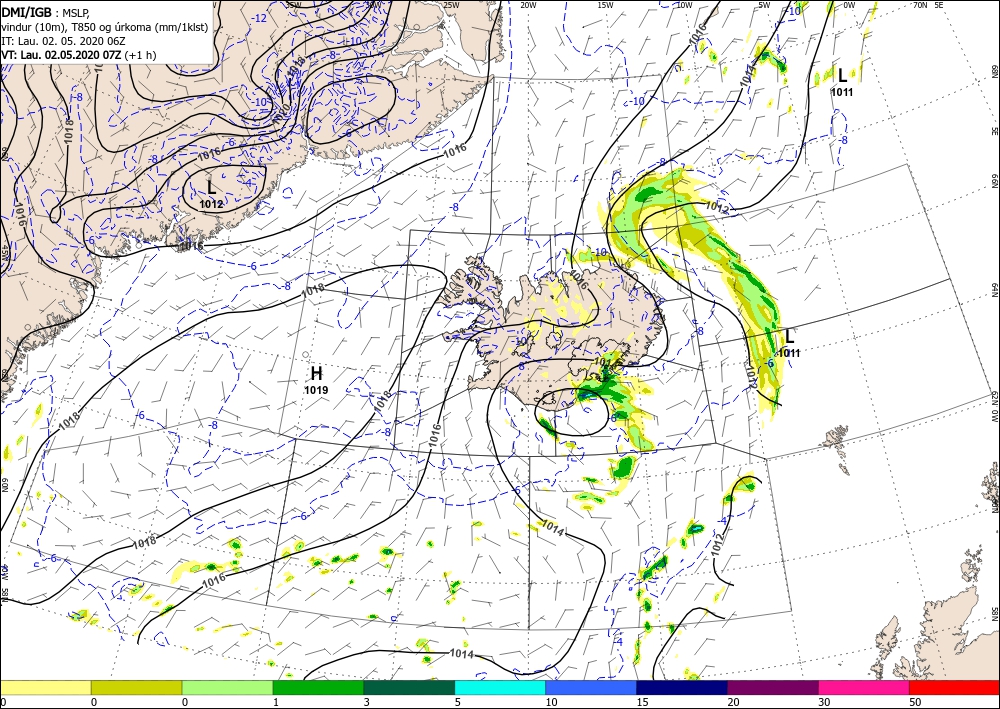Select the dark green legend swatch
The height and width of the screenshot is (709, 1000).
(409, 687)
